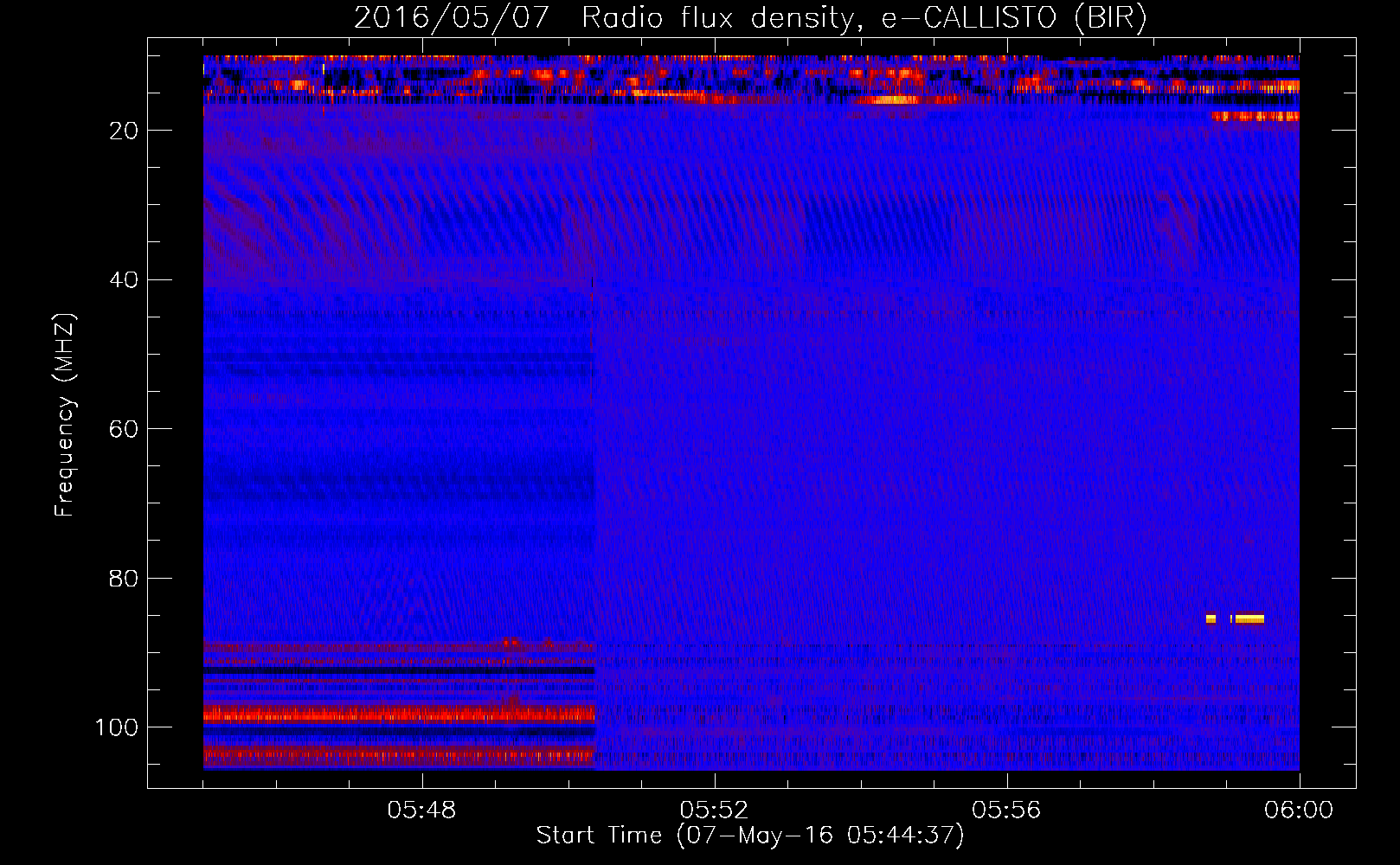Click the 'Start Time (07-May-16 05:44:37)' label
The image size is (1400, 865).
click(749, 836)
